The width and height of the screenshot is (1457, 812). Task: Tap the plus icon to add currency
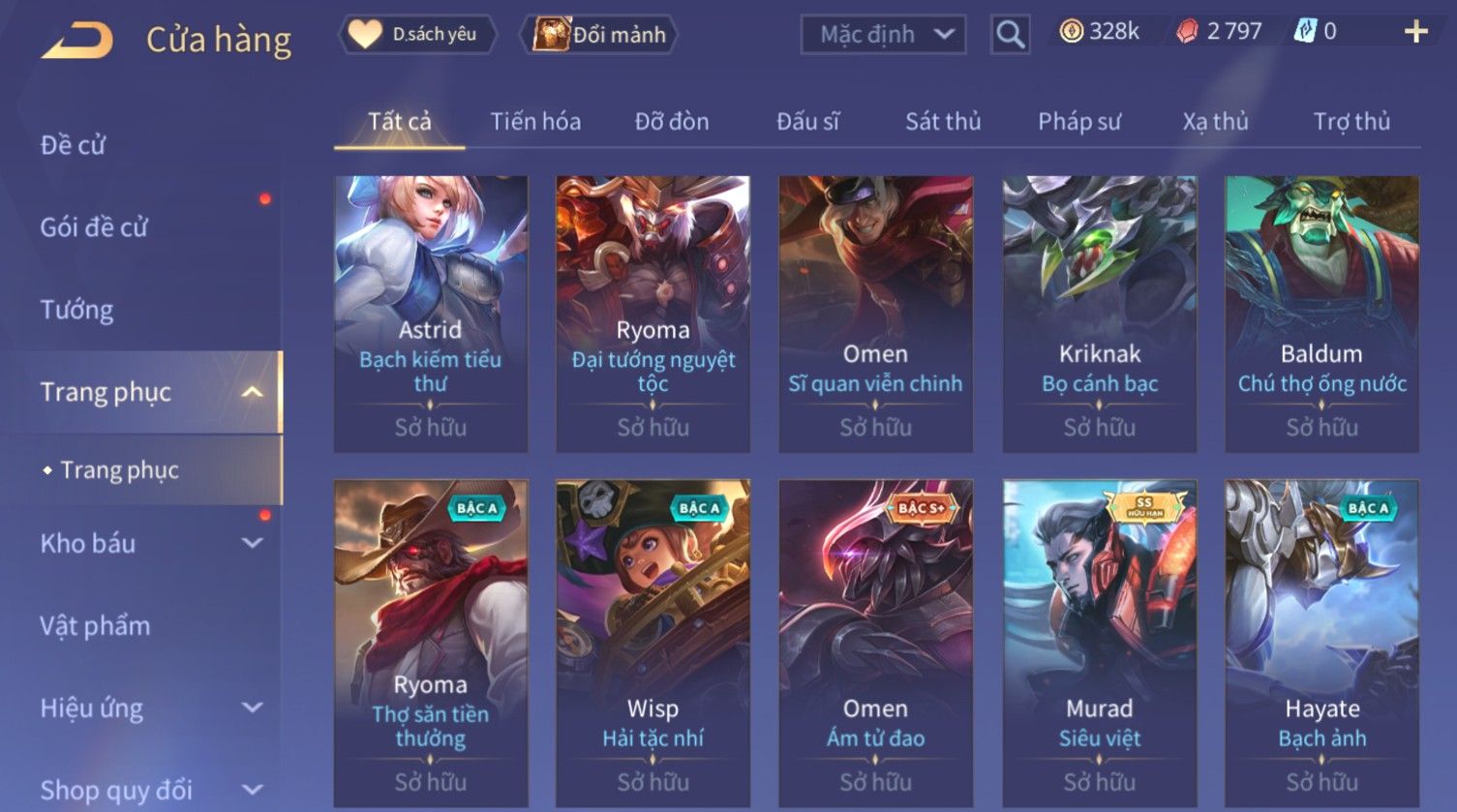[1415, 33]
